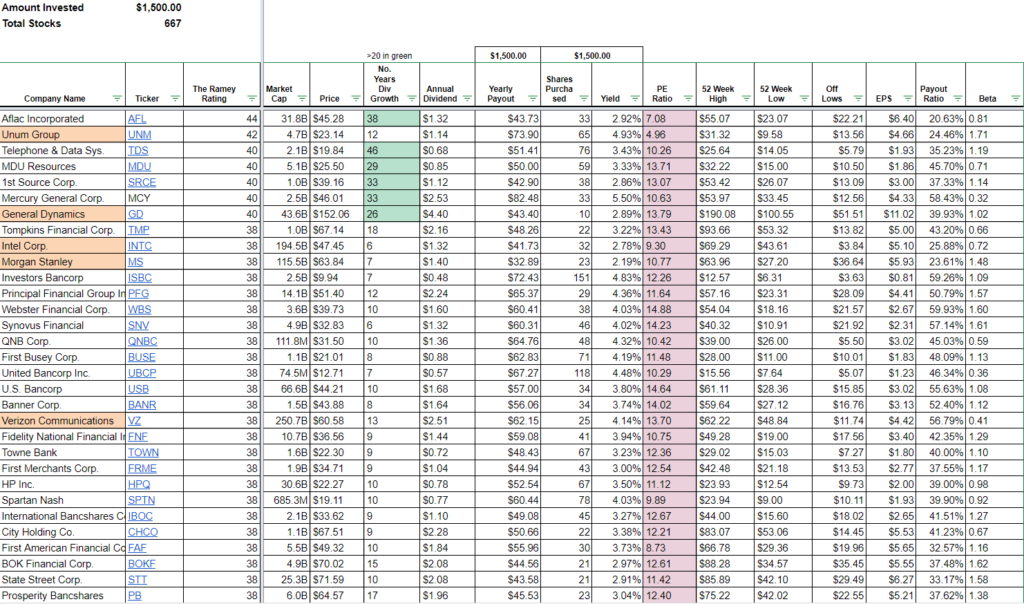Click the Off Lows filter icon
Image resolution: width=1024 pixels, height=604 pixels.
(x=857, y=97)
